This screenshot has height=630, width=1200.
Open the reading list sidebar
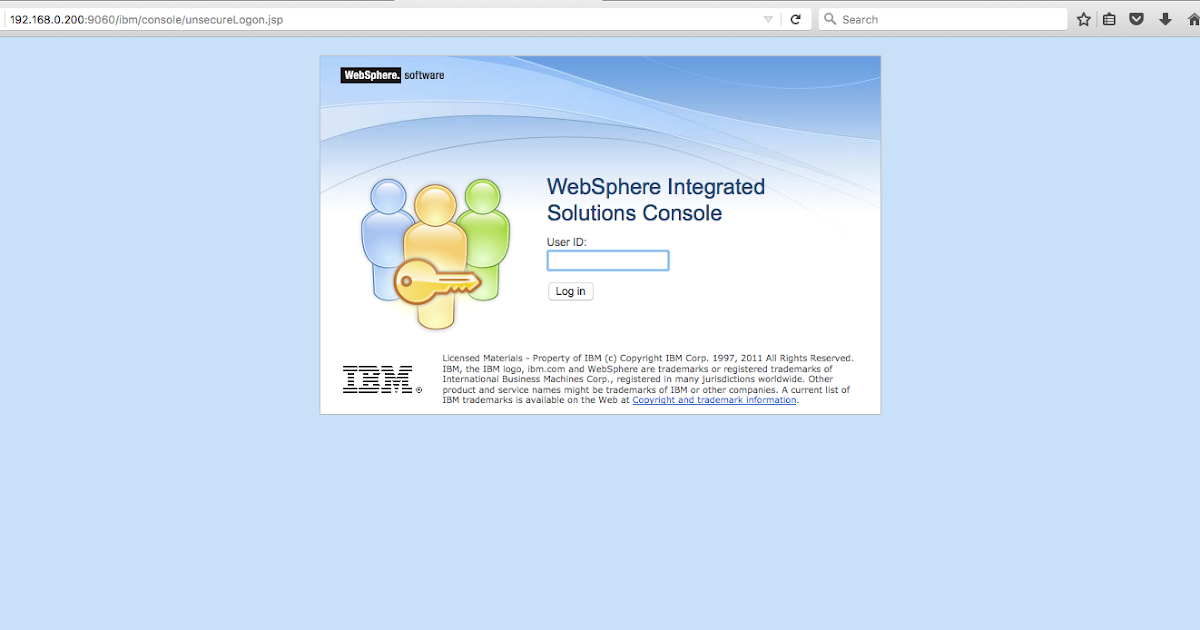click(1109, 18)
